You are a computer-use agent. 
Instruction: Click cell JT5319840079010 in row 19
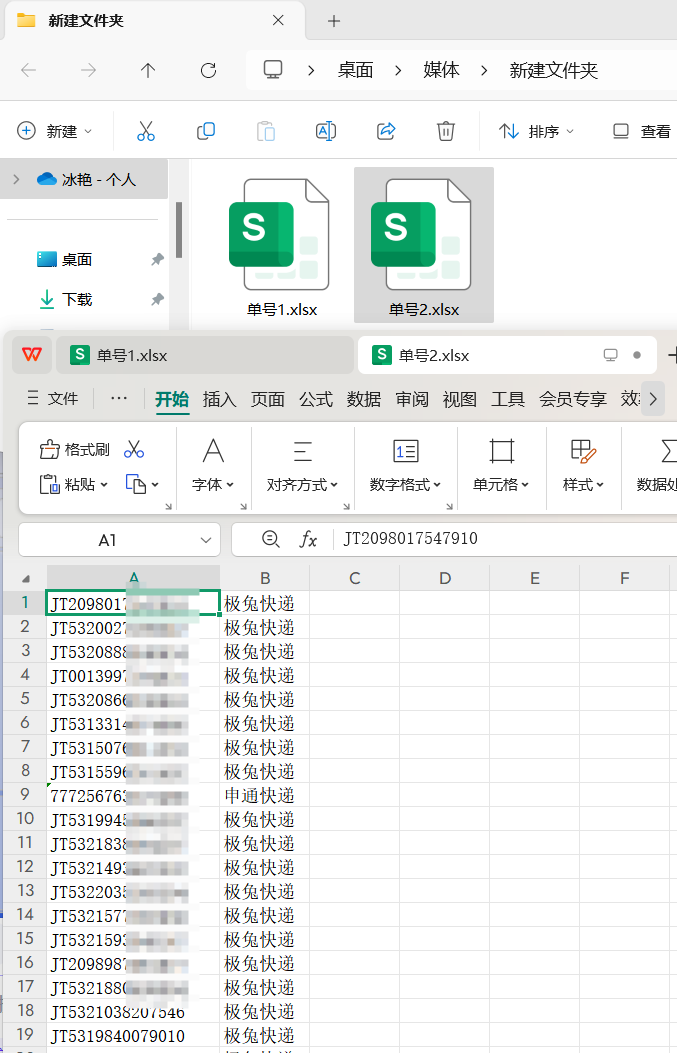coord(133,1036)
